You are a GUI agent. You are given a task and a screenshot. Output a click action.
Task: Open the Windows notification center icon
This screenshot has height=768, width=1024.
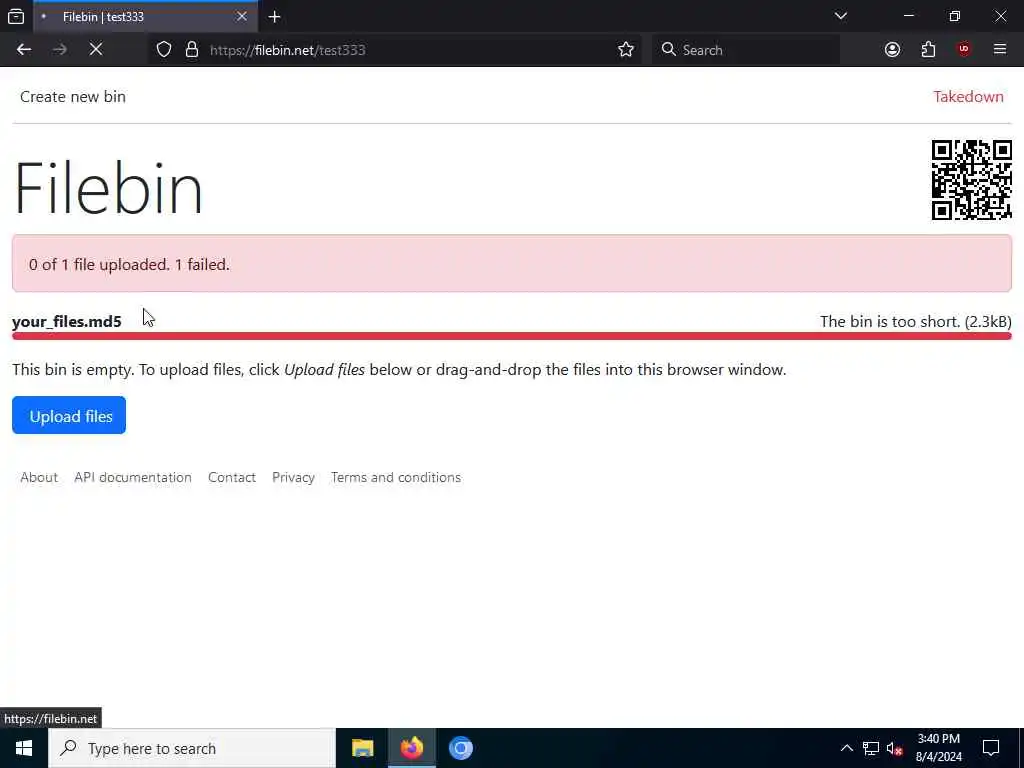991,748
